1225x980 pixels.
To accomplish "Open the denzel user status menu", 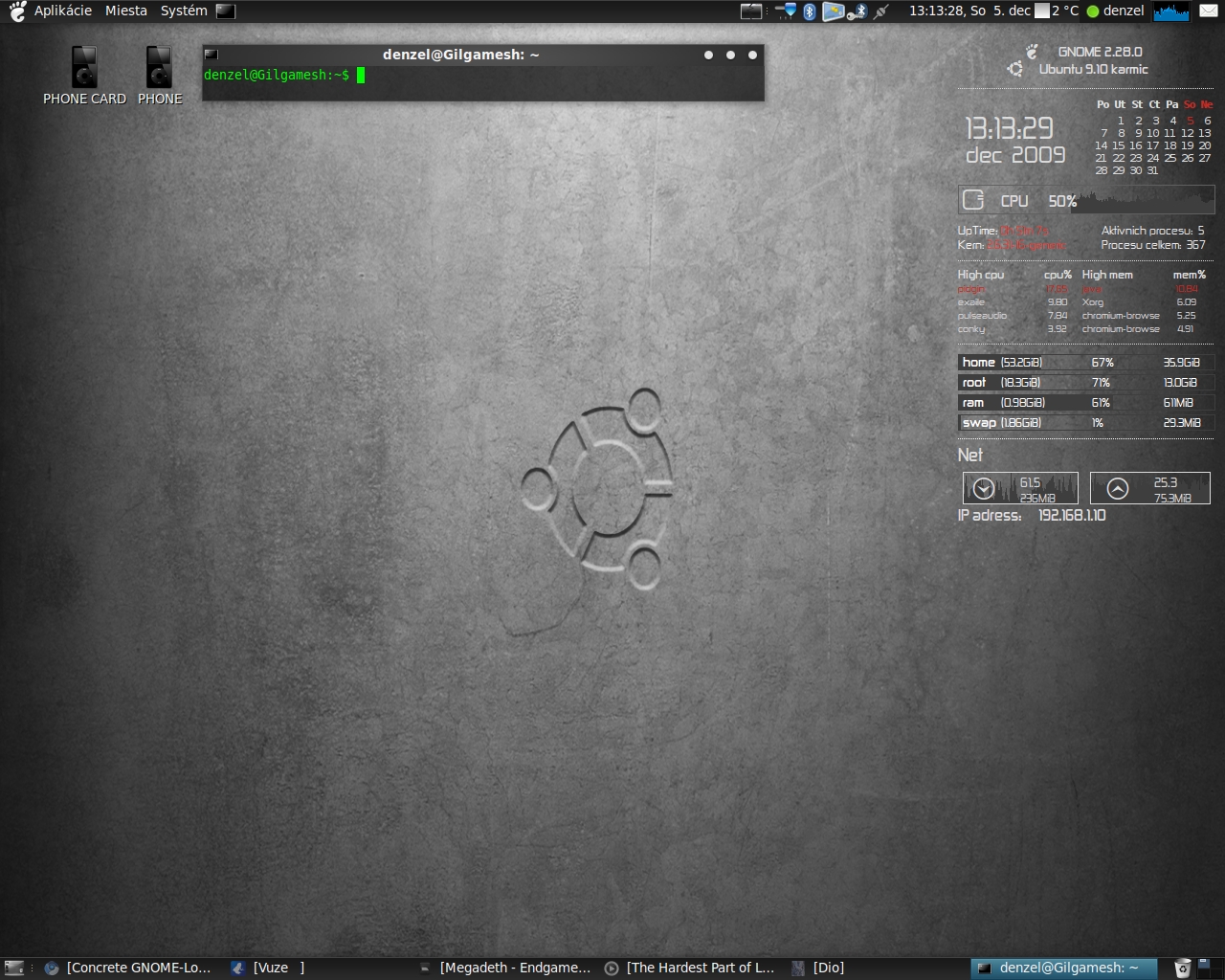I will click(x=1115, y=11).
